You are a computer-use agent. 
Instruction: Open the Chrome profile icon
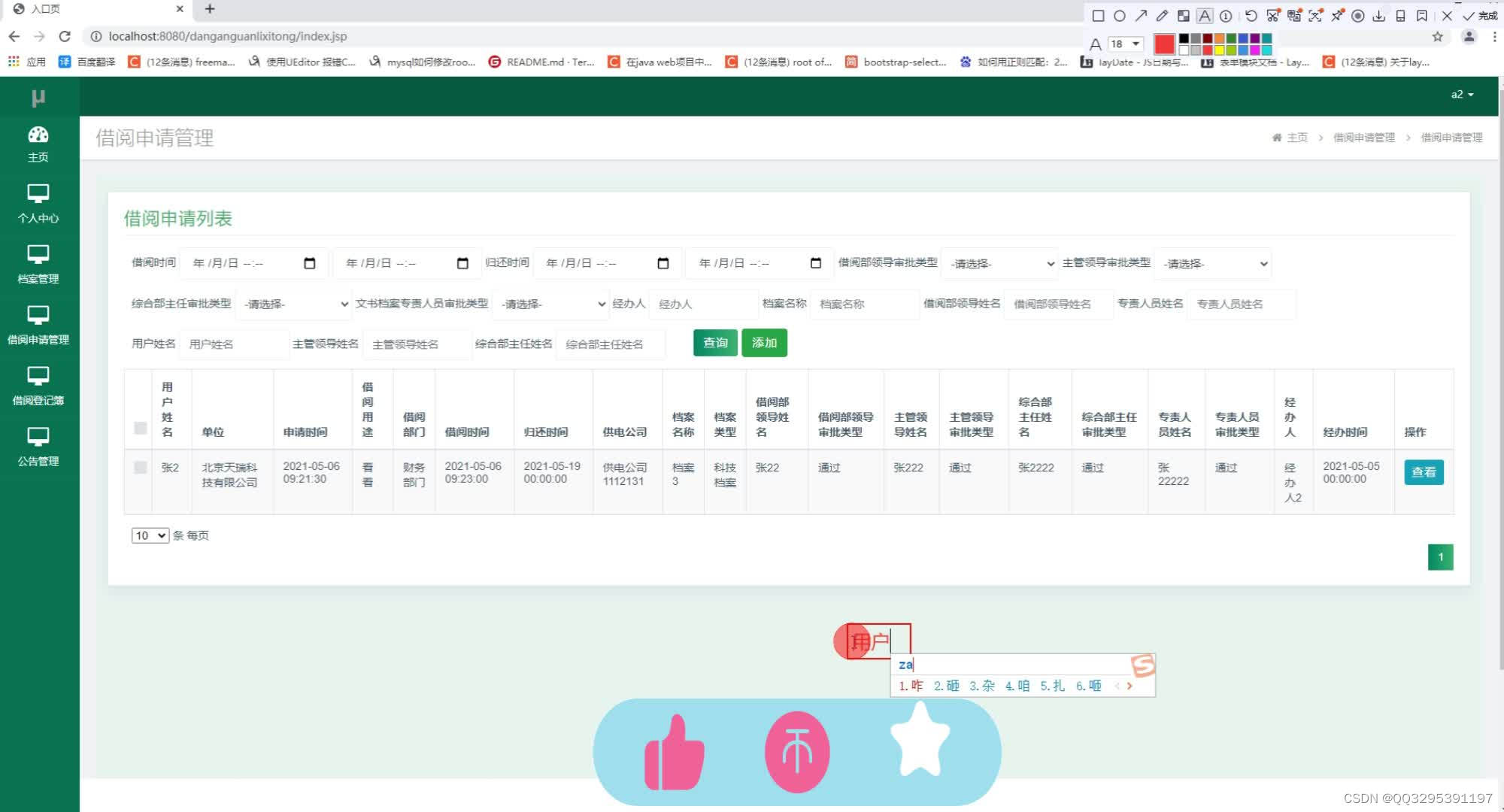pos(1469,36)
